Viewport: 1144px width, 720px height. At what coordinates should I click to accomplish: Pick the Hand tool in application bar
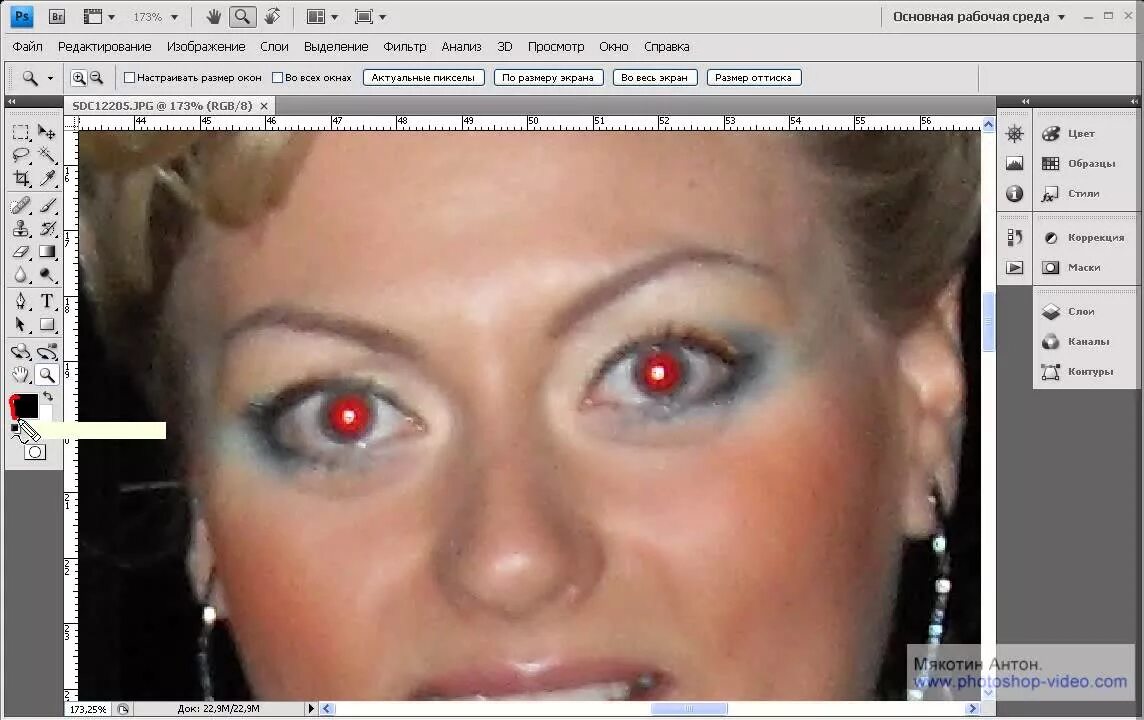tap(213, 16)
